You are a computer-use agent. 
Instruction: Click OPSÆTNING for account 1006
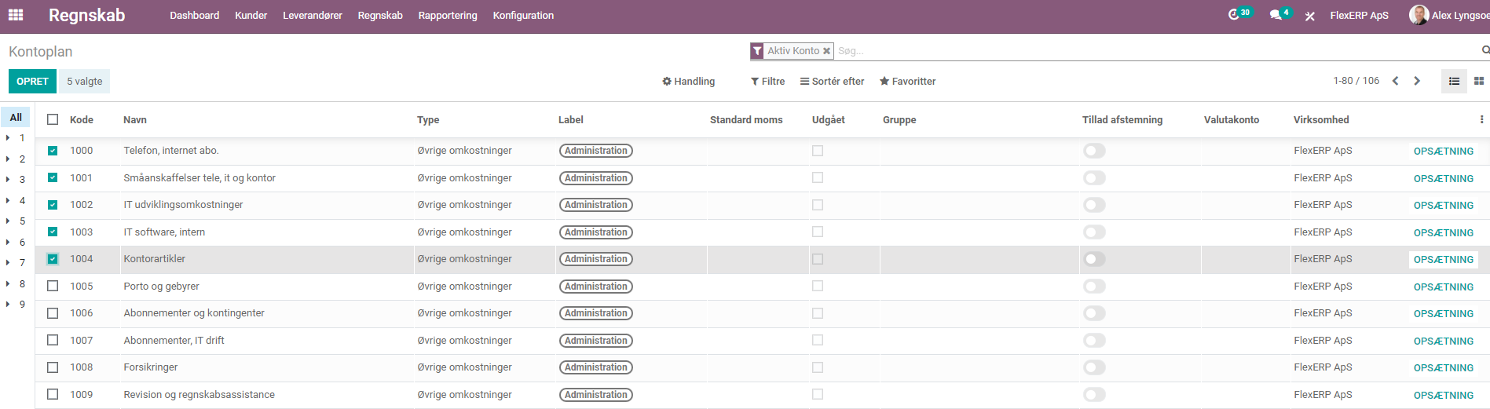coord(1443,313)
